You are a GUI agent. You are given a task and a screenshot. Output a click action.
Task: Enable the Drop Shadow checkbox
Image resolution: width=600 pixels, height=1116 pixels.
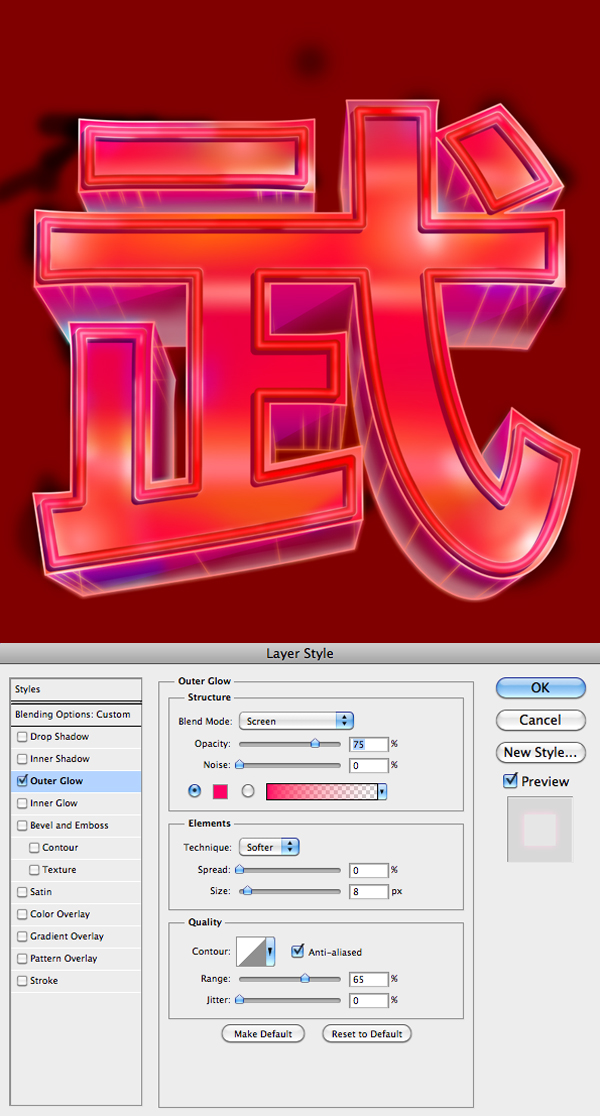pos(23,737)
